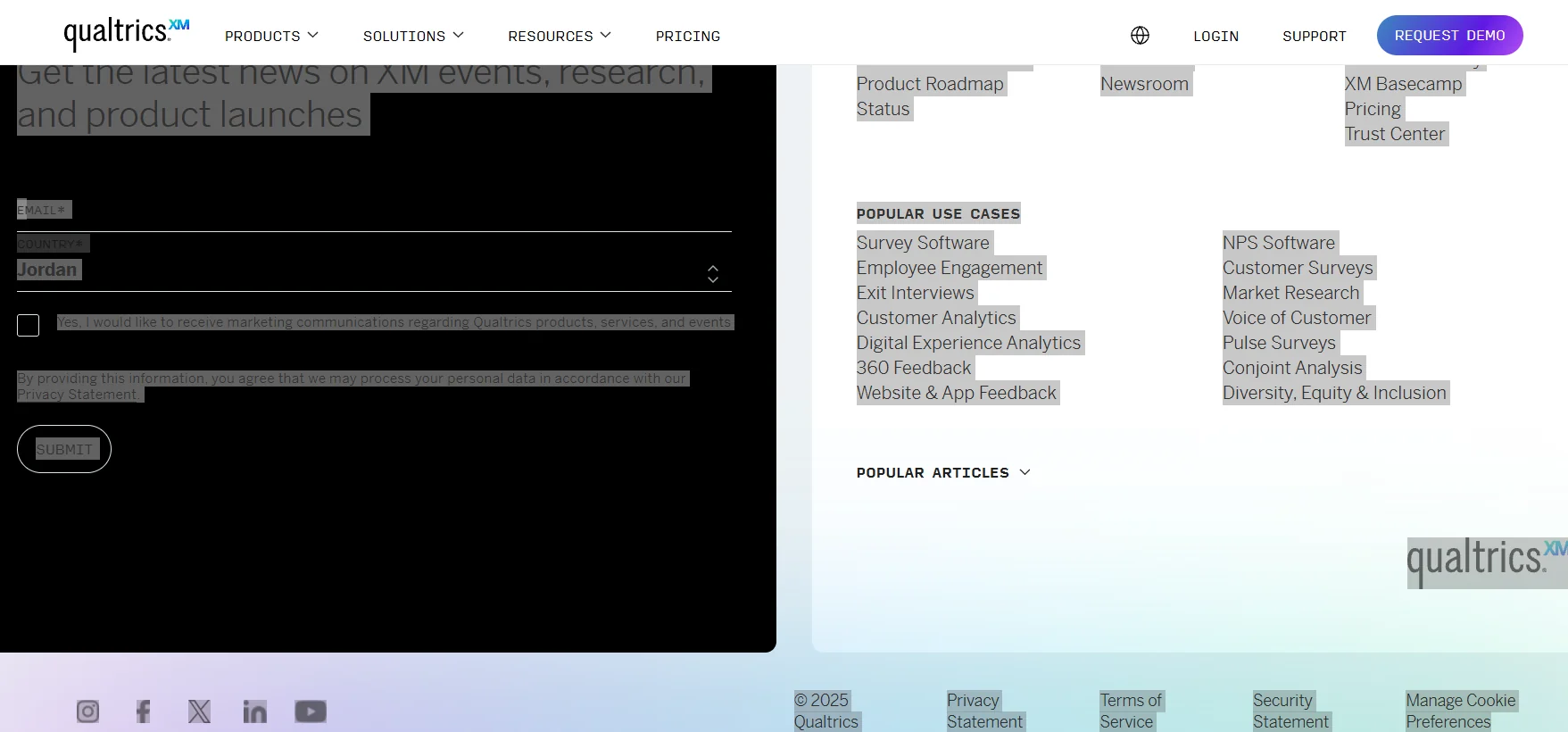Viewport: 1568px width, 732px height.
Task: Open the Products menu
Action: [271, 36]
